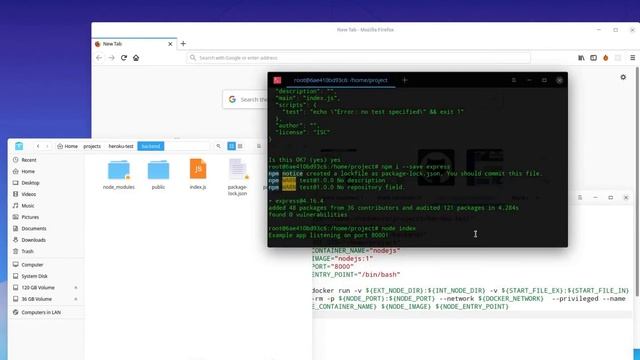The image size is (640, 360).
Task: Open text editor window menu icon
Action: 580,198
